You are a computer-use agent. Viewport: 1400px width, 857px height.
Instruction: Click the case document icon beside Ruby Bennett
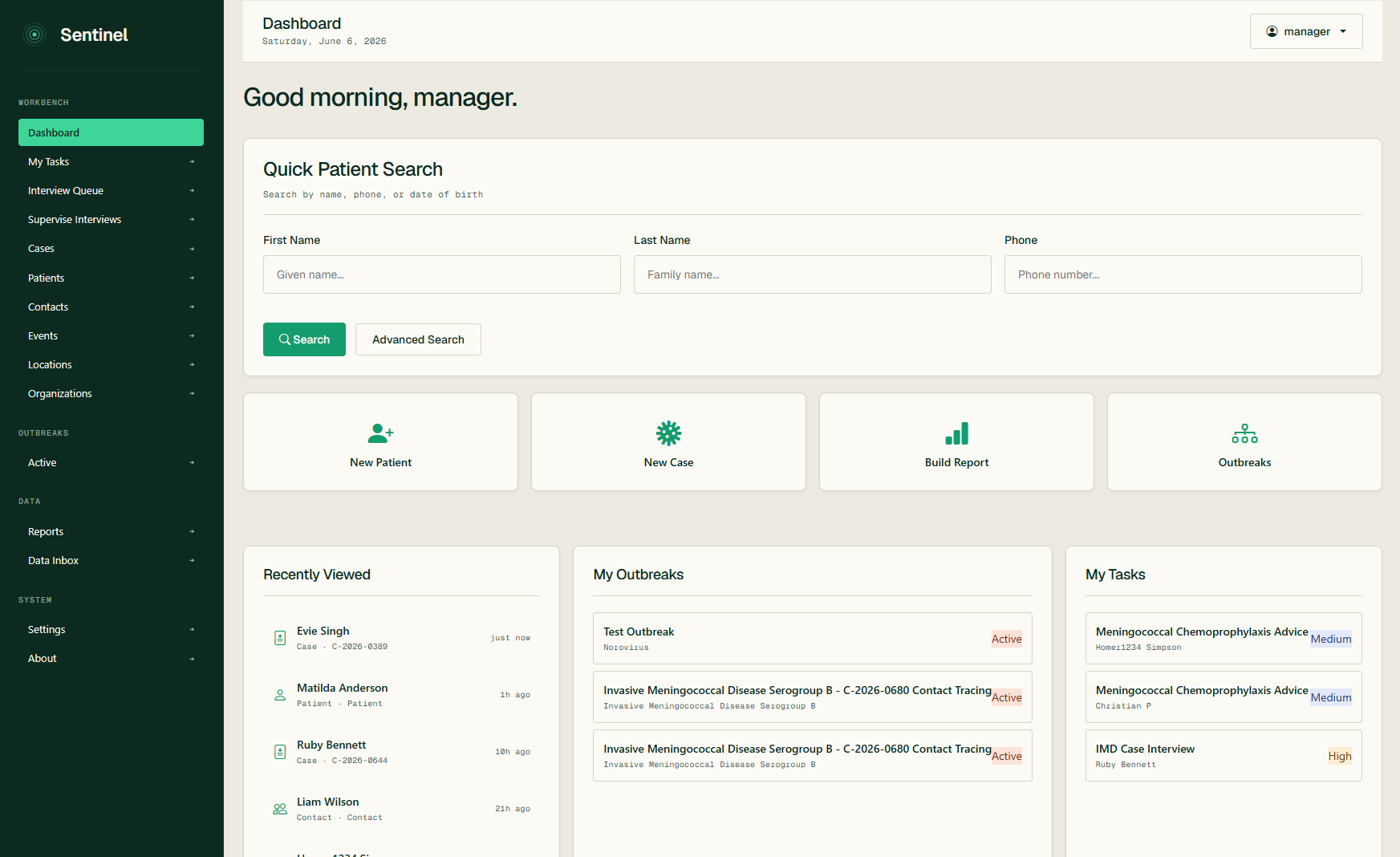[x=280, y=752]
